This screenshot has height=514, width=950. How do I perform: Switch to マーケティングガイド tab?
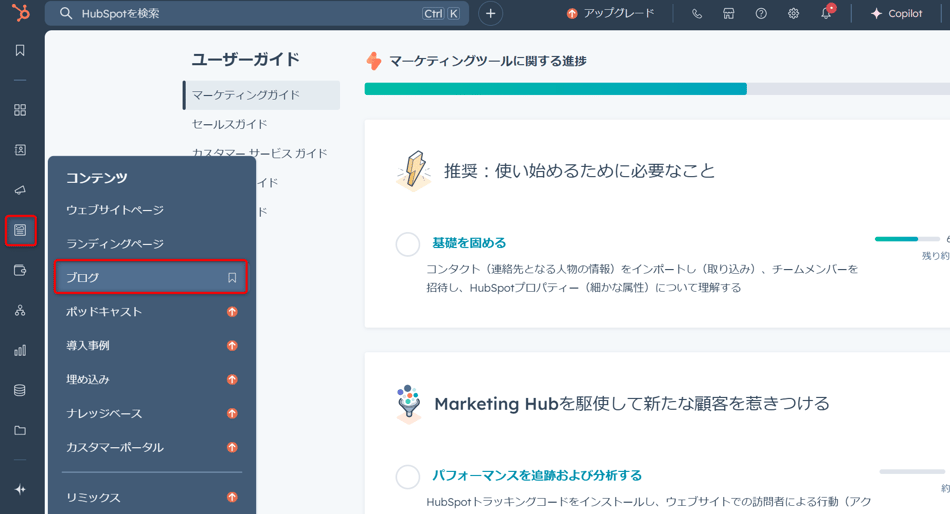coord(262,95)
